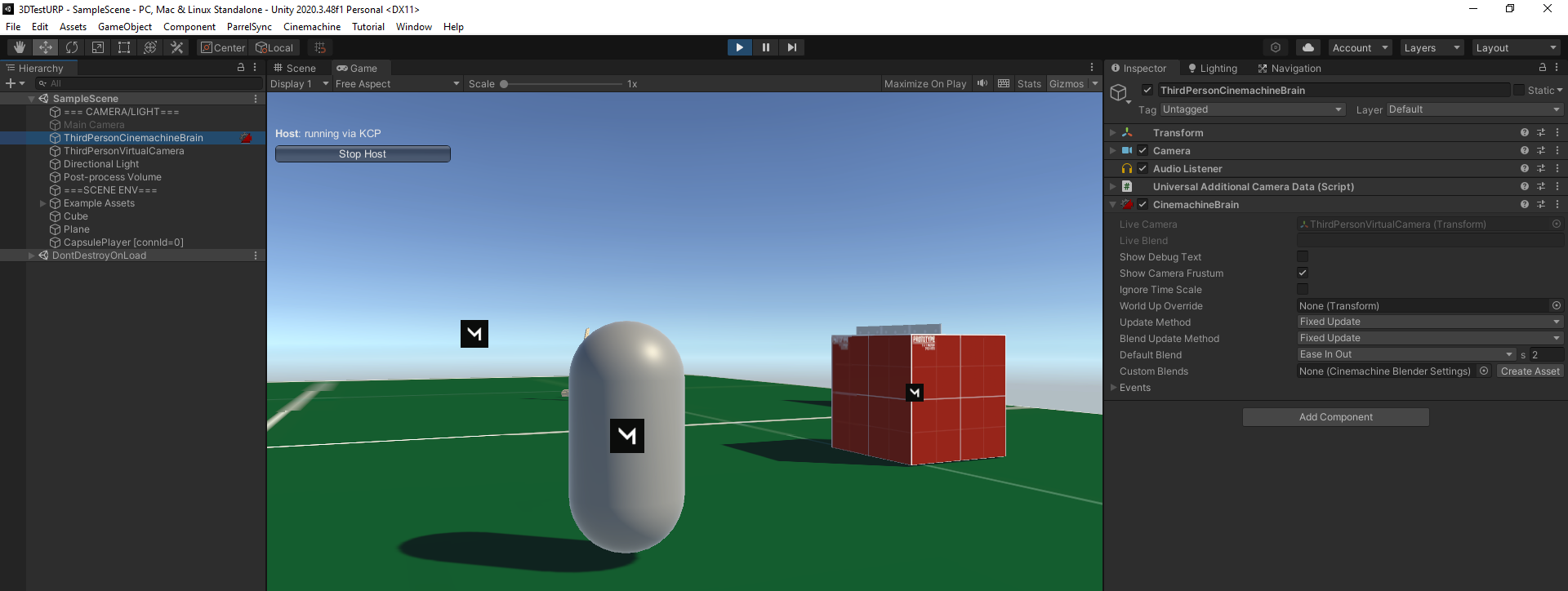Open CinemachineBrain help icon
The height and width of the screenshot is (591, 1568).
1525,204
